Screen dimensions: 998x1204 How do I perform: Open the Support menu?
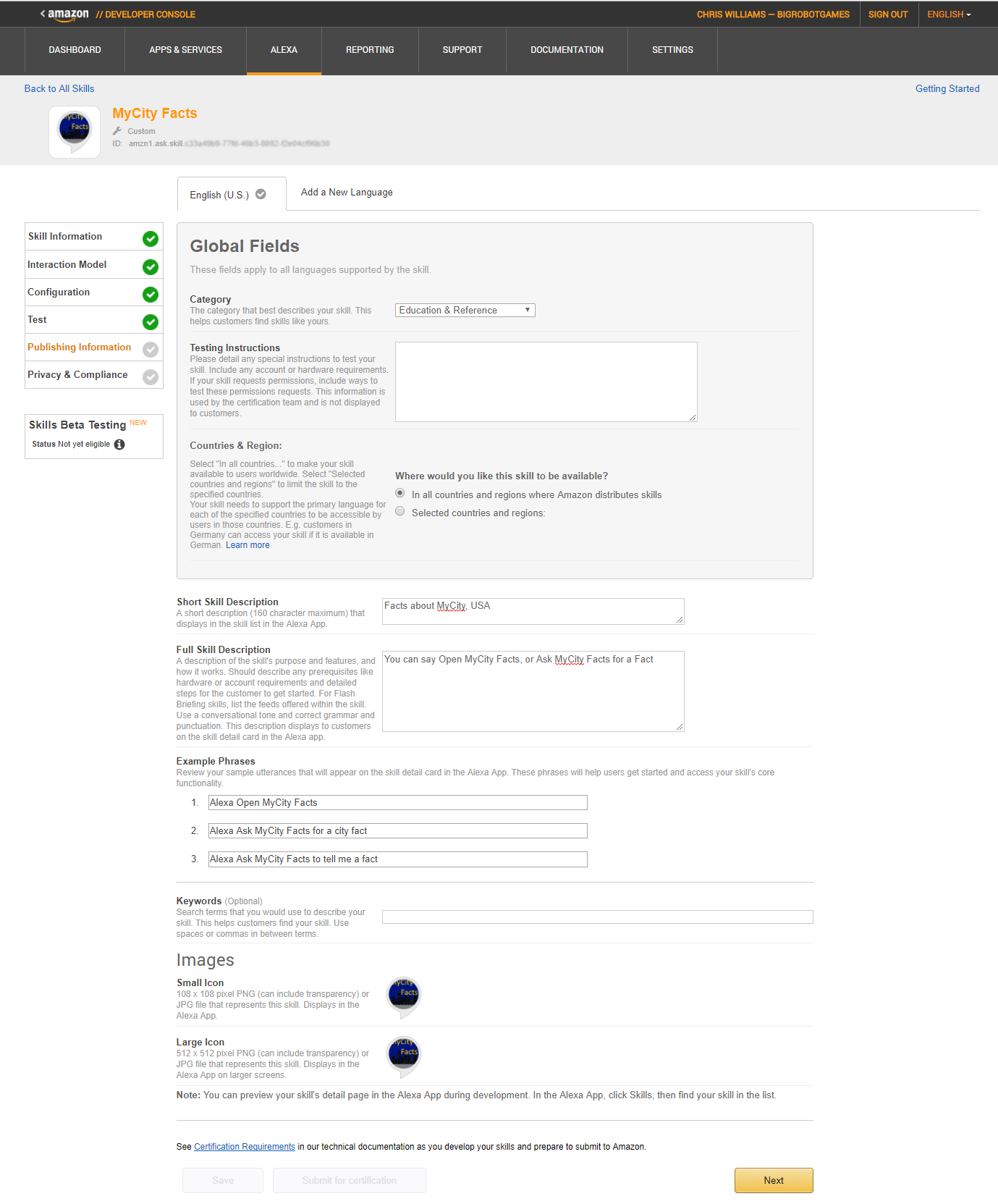click(462, 50)
